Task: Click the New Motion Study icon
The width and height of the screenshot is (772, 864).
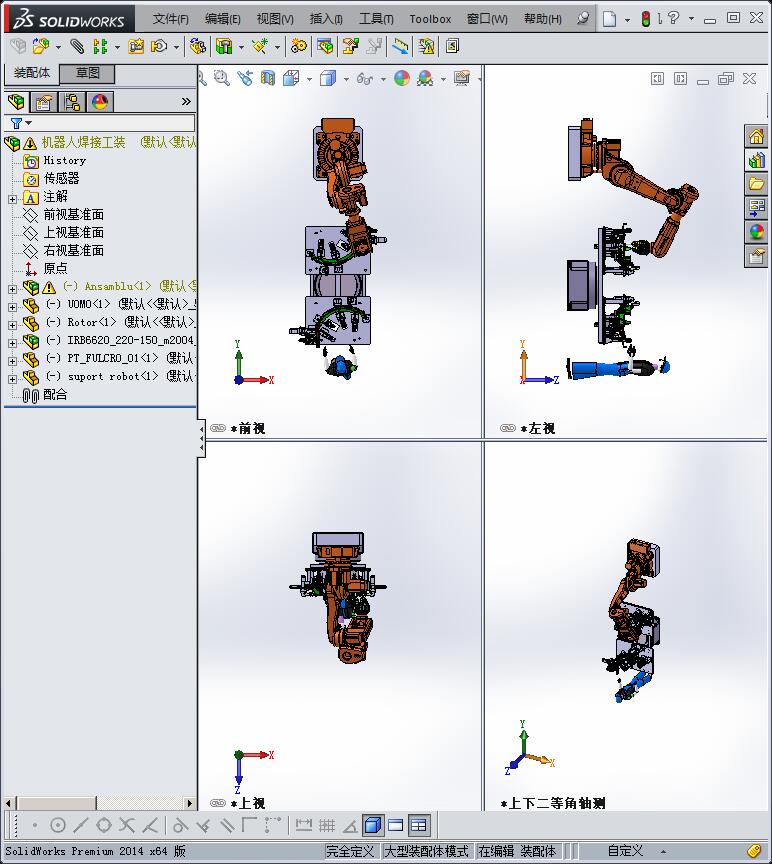Action: (x=299, y=46)
